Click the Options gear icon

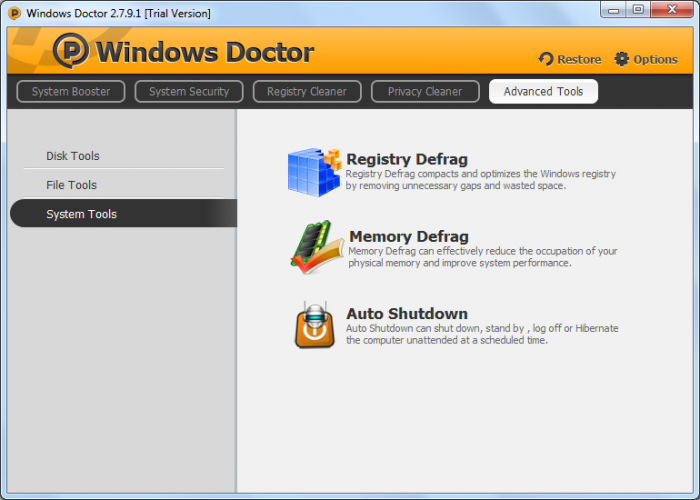tap(621, 59)
